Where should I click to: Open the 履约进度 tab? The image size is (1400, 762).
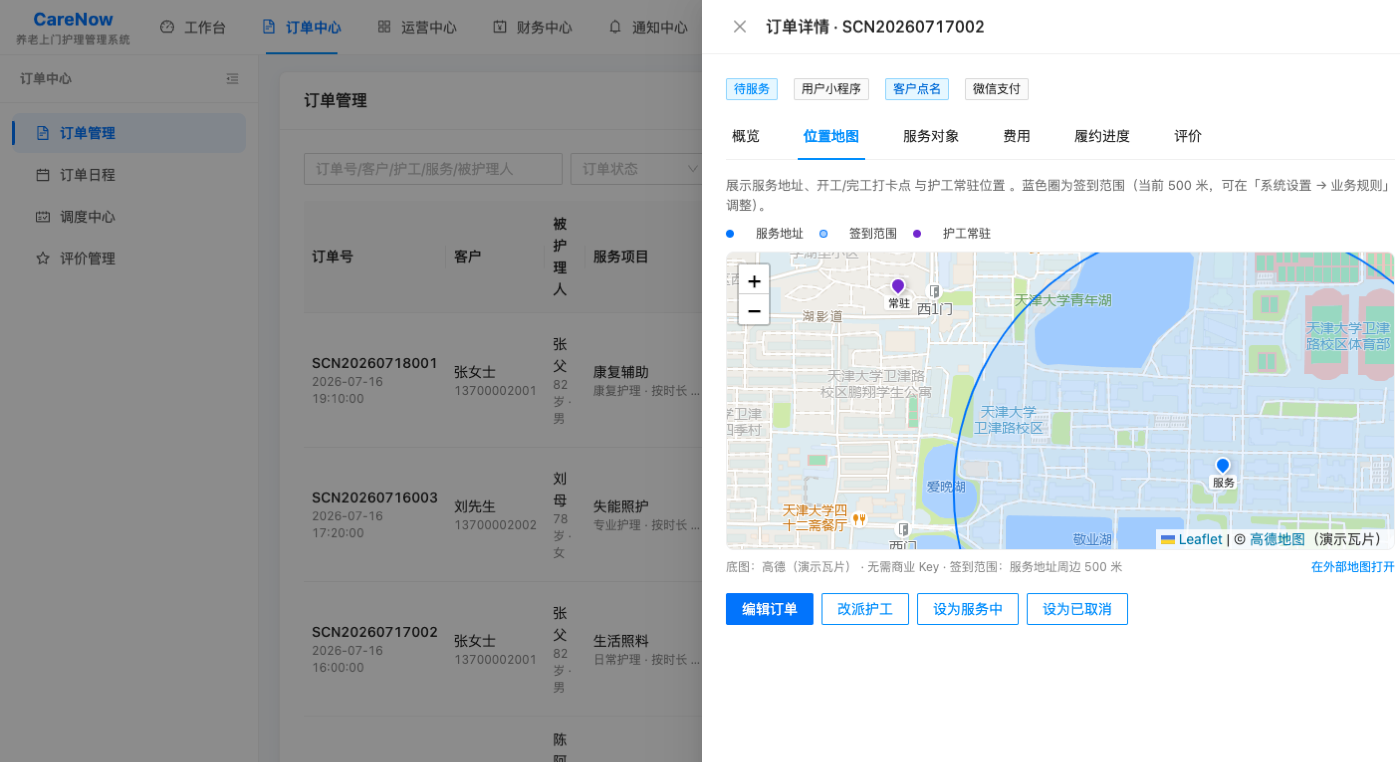pyautogui.click(x=1102, y=136)
